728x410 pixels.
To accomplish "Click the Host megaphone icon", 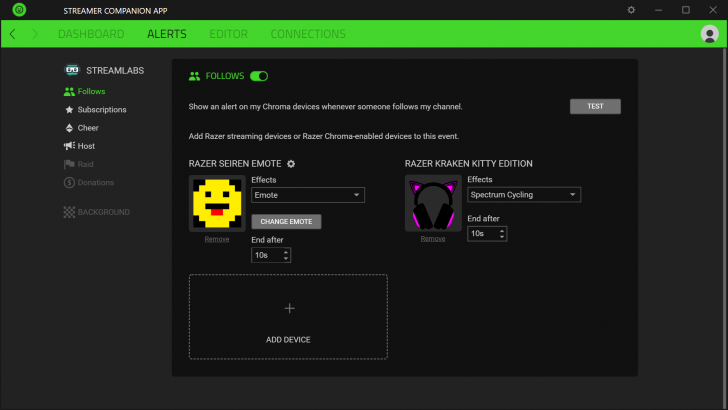I will click(69, 146).
